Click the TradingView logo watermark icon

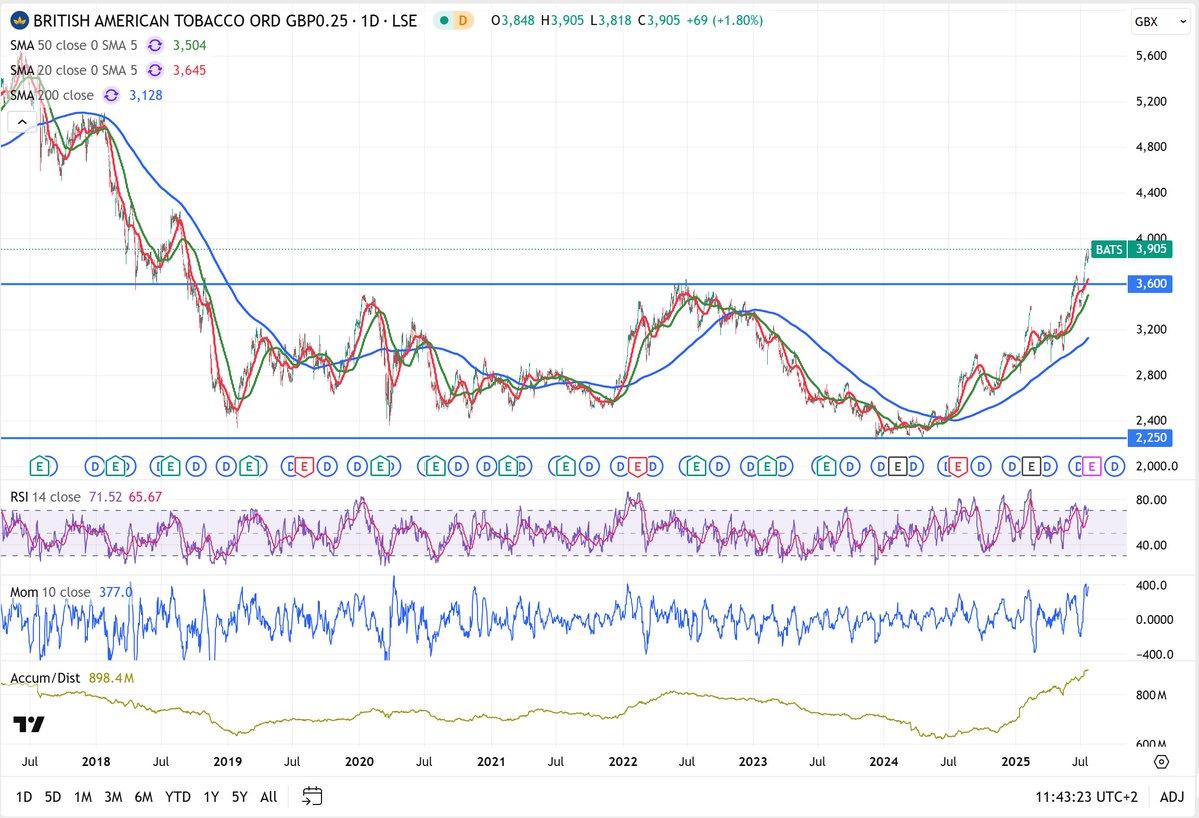29,724
